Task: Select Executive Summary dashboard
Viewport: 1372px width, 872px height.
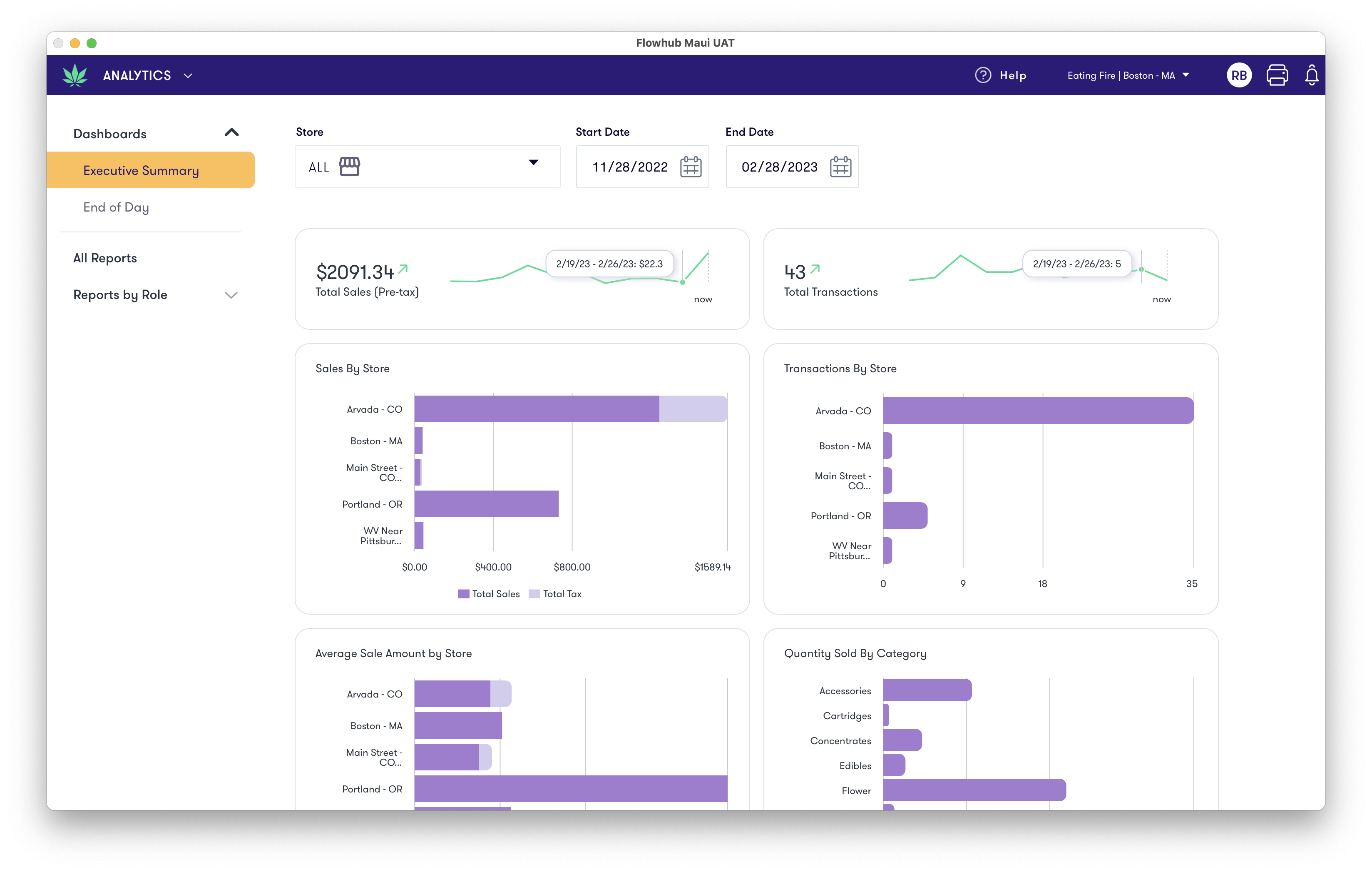Action: pyautogui.click(x=150, y=170)
